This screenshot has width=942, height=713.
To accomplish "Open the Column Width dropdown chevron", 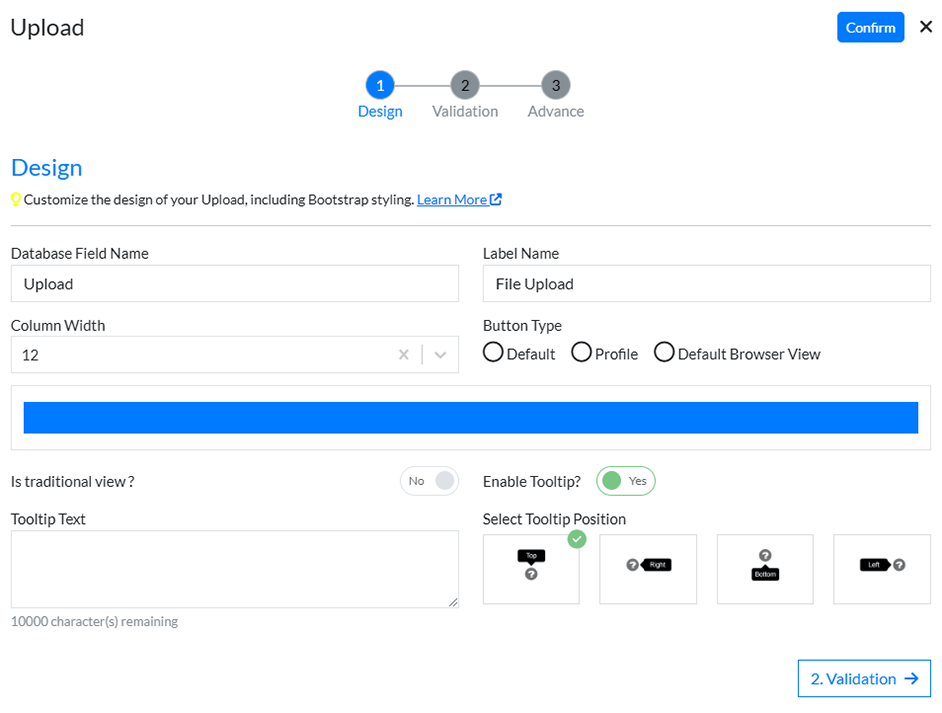I will [x=440, y=354].
